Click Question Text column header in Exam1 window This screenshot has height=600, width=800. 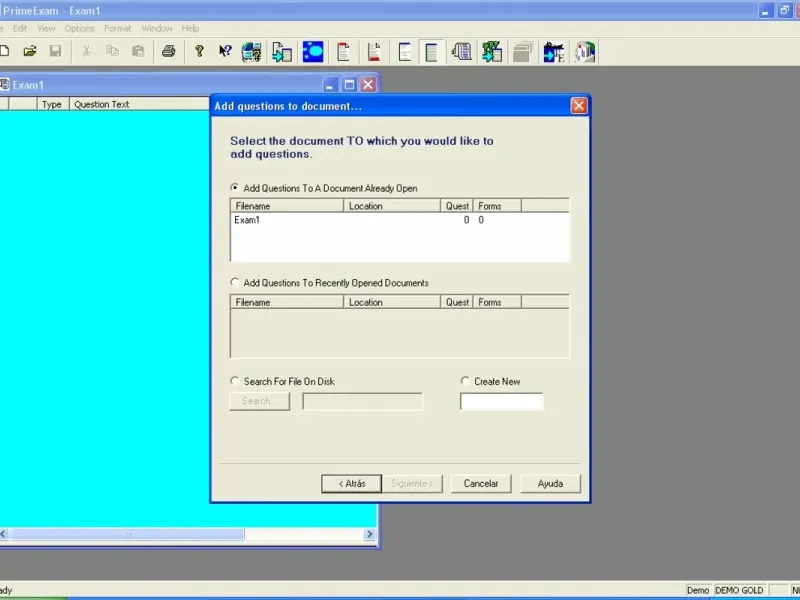coord(139,104)
